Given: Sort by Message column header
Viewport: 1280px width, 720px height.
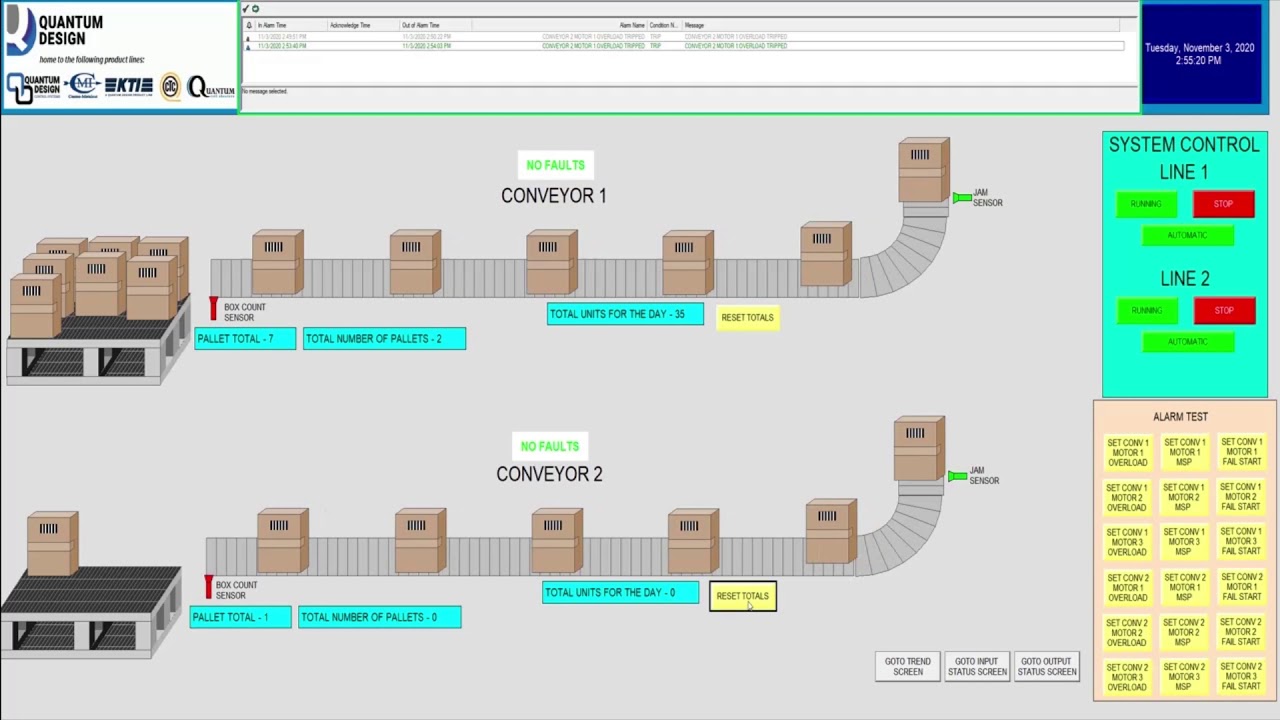Looking at the screenshot, I should click(903, 25).
